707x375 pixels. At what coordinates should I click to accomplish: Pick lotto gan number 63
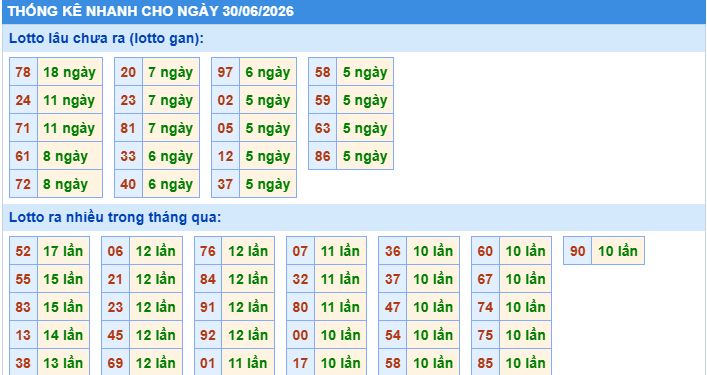click(x=322, y=128)
